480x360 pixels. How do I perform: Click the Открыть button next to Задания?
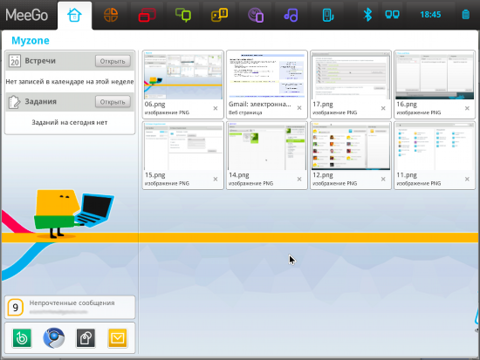point(113,102)
